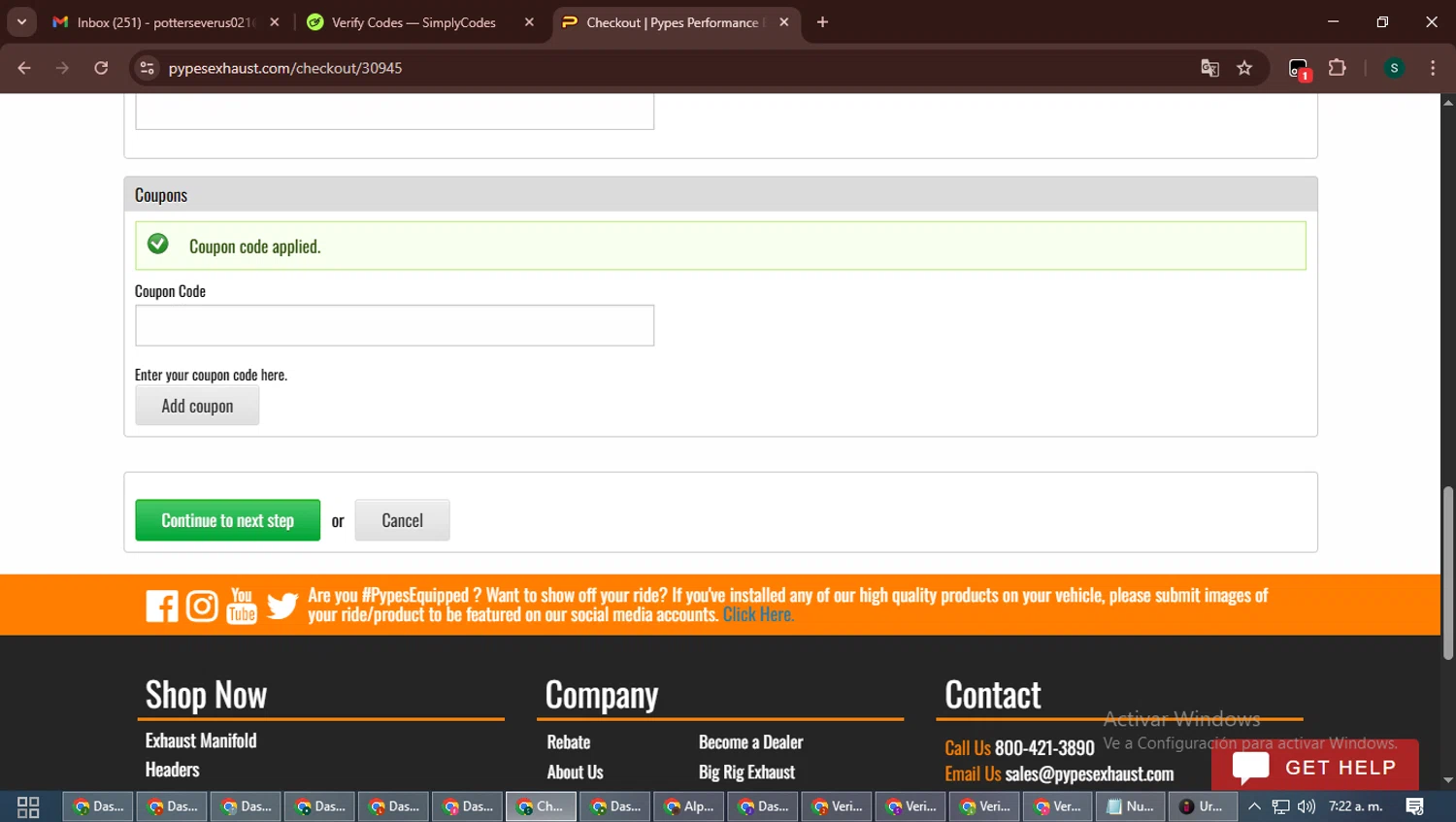Open the 'Nu...' Notepad taskbar item
Screen dimensions: 1456x822
(x=1131, y=806)
